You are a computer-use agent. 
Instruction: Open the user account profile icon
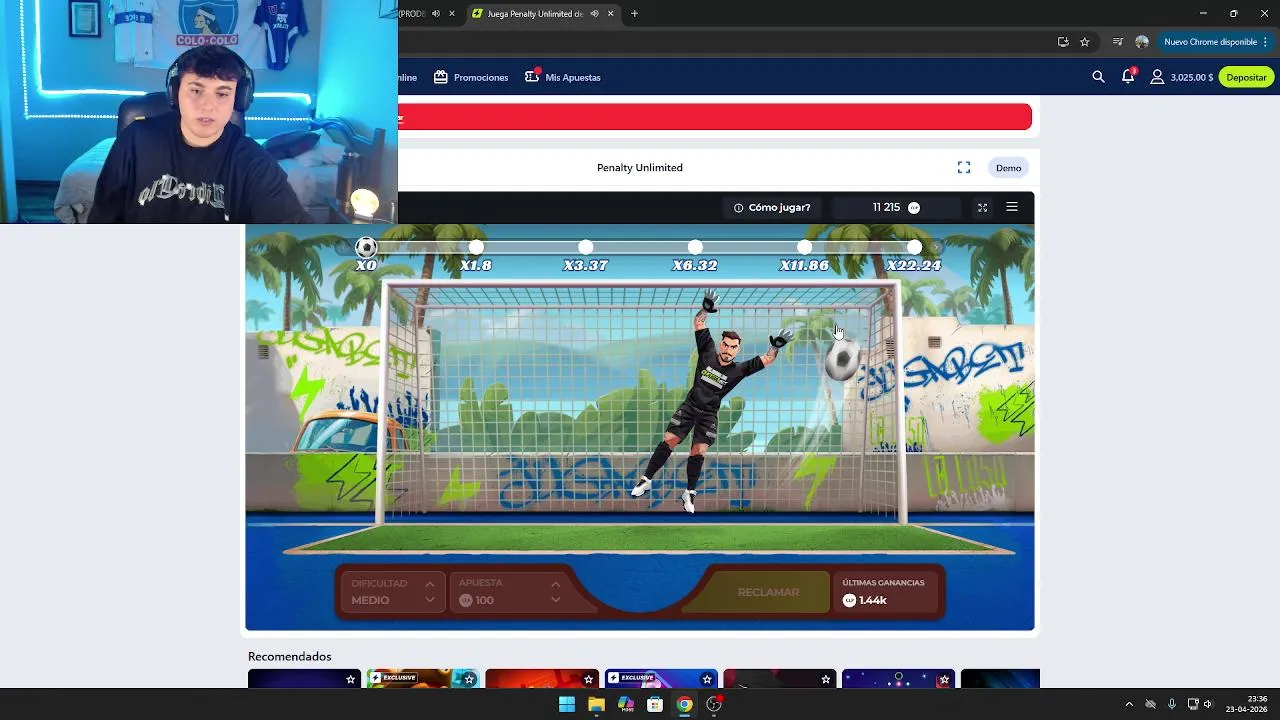pyautogui.click(x=1157, y=77)
